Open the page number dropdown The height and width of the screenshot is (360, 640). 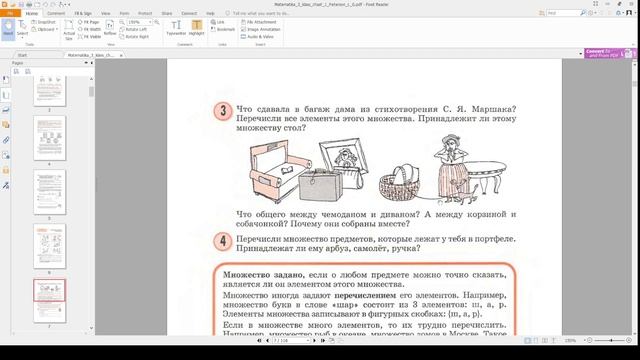(x=308, y=340)
